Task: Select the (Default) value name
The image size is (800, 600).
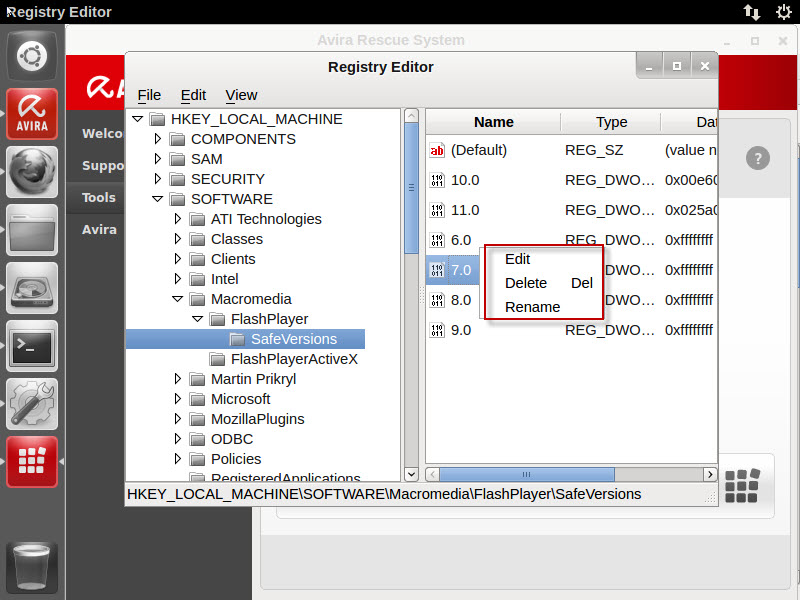Action: [479, 150]
